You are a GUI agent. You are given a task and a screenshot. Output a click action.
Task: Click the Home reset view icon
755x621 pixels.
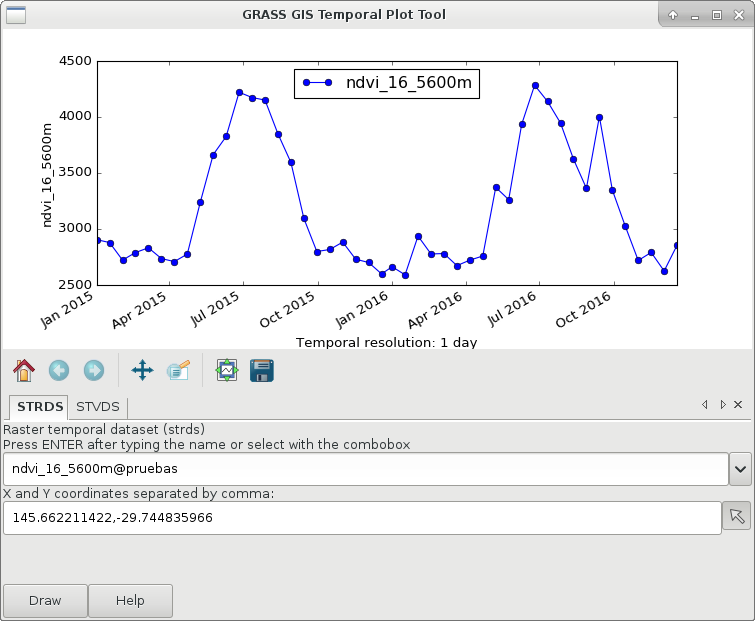24,371
